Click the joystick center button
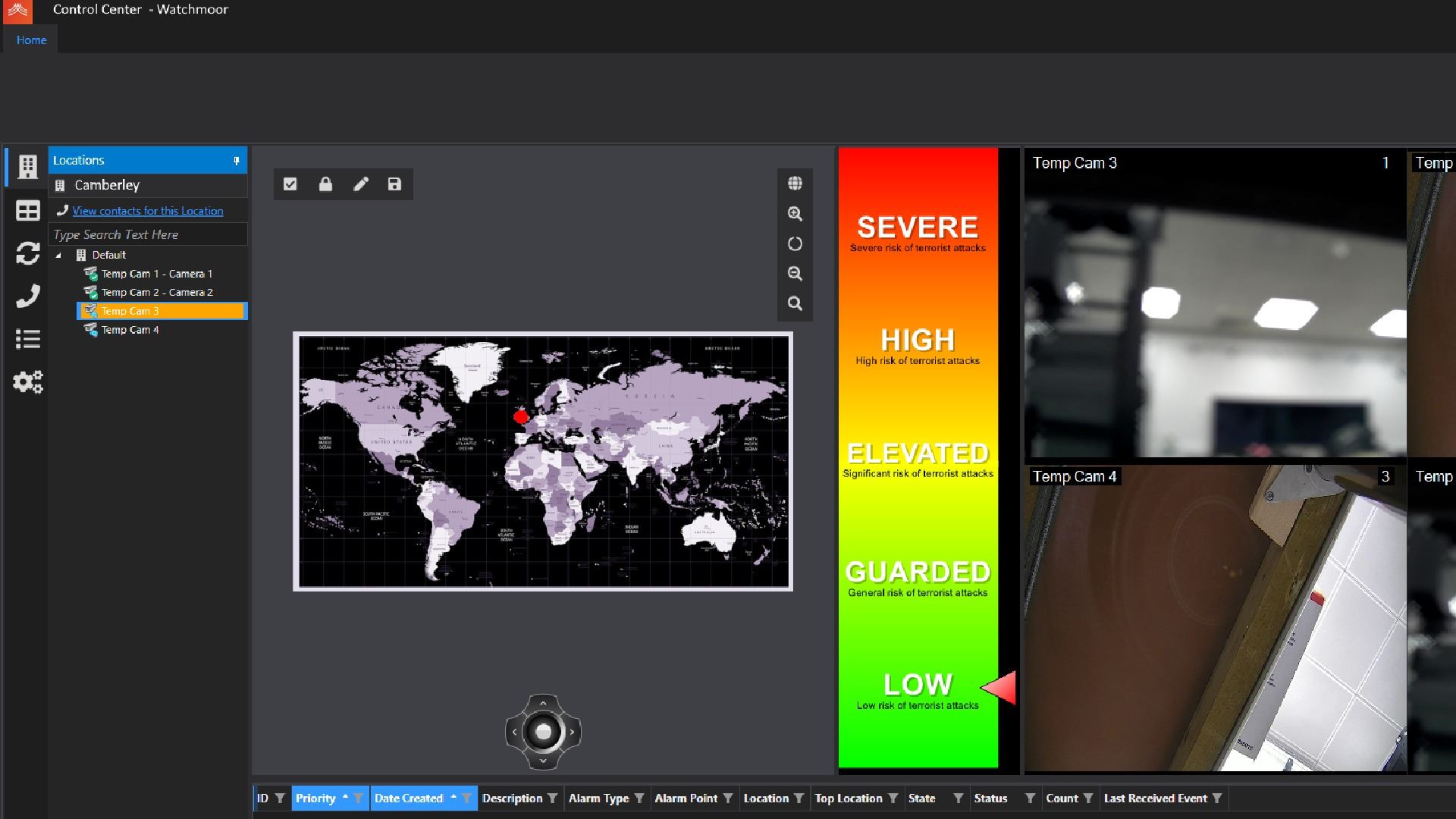 (x=543, y=732)
